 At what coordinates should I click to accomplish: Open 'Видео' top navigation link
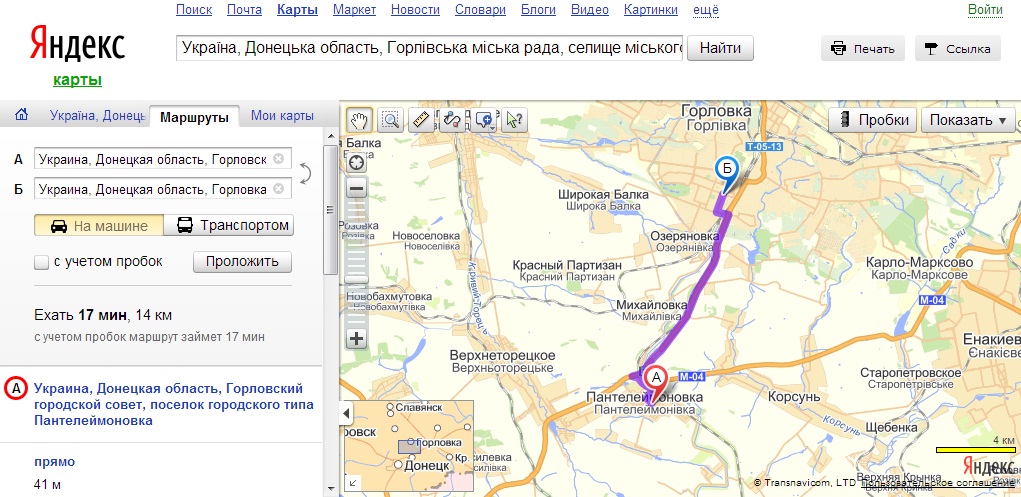[x=590, y=10]
